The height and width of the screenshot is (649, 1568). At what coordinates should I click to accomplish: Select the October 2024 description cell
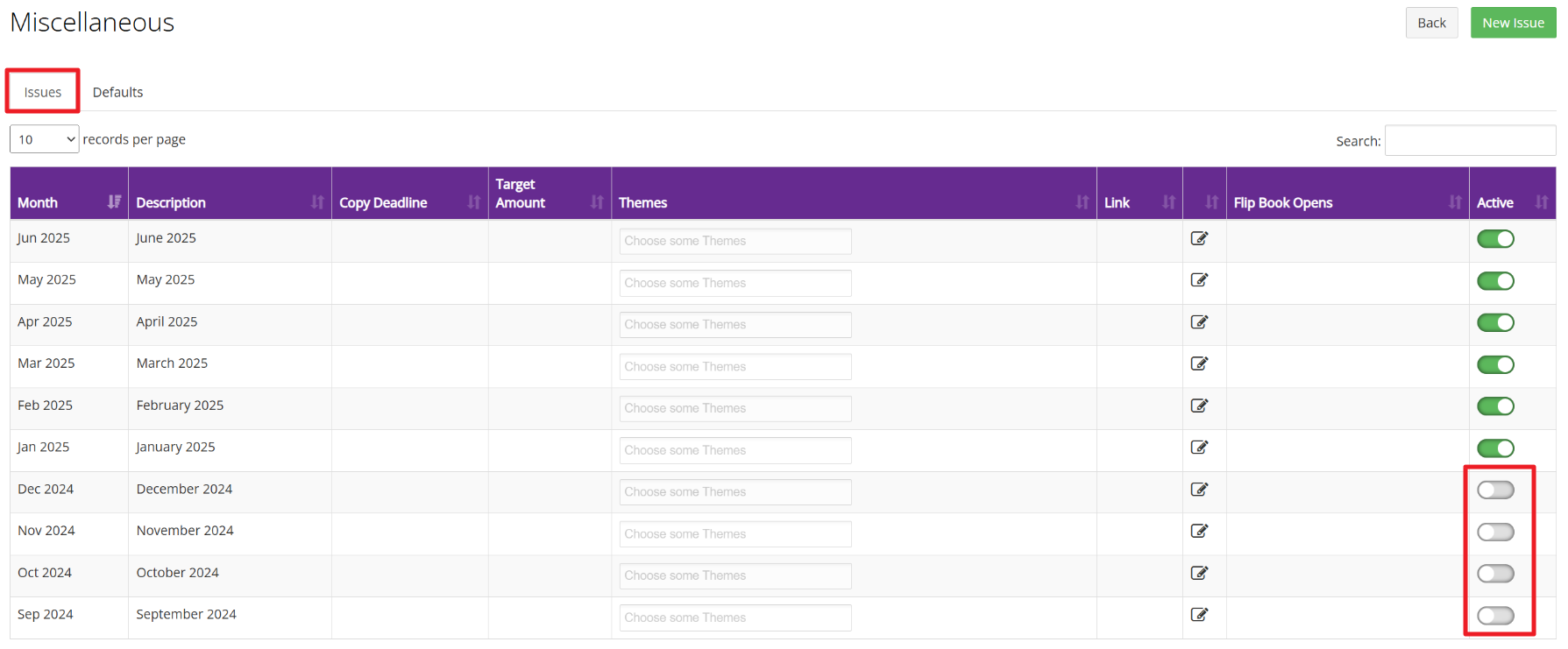click(x=230, y=575)
